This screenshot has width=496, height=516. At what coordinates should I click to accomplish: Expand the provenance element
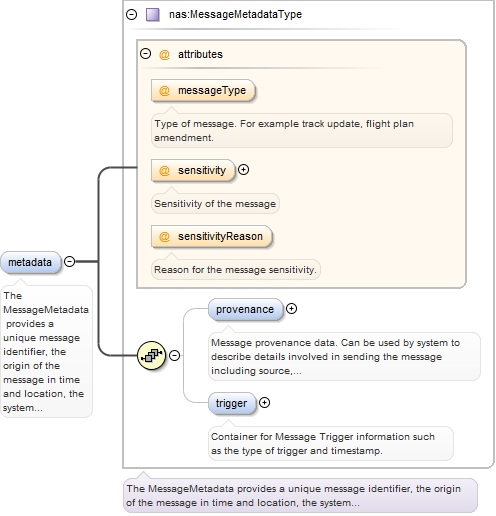click(x=291, y=309)
